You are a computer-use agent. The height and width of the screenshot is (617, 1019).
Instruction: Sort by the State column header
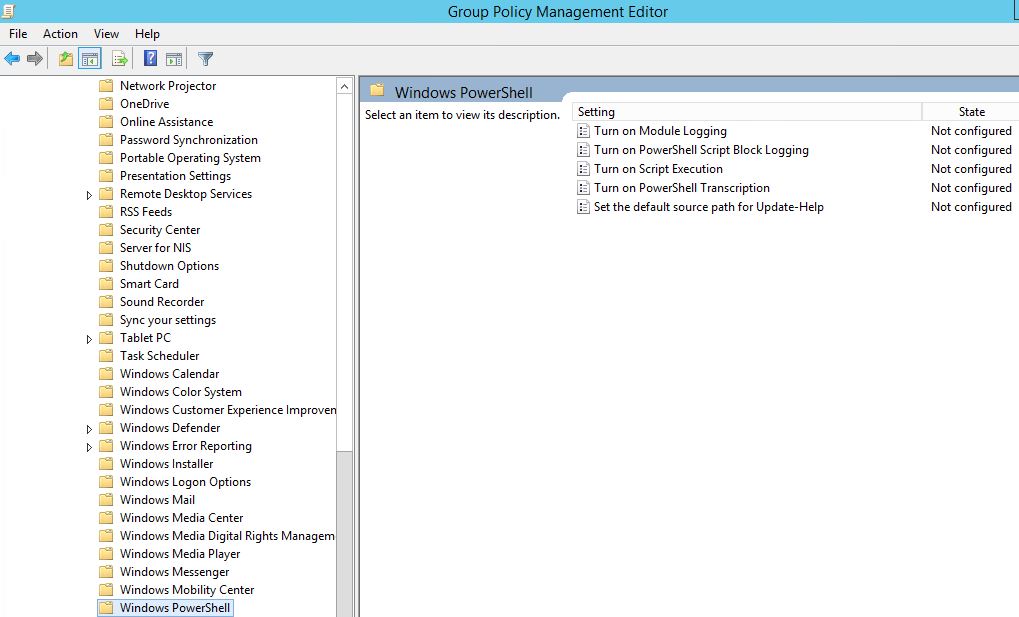click(971, 112)
